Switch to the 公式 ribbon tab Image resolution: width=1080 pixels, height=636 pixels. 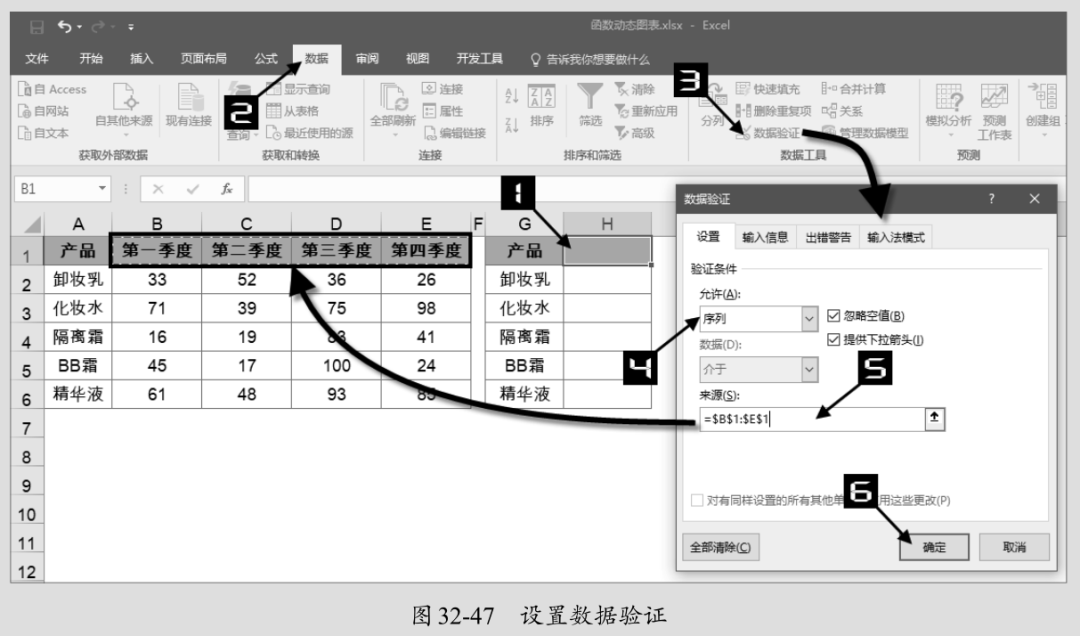266,59
